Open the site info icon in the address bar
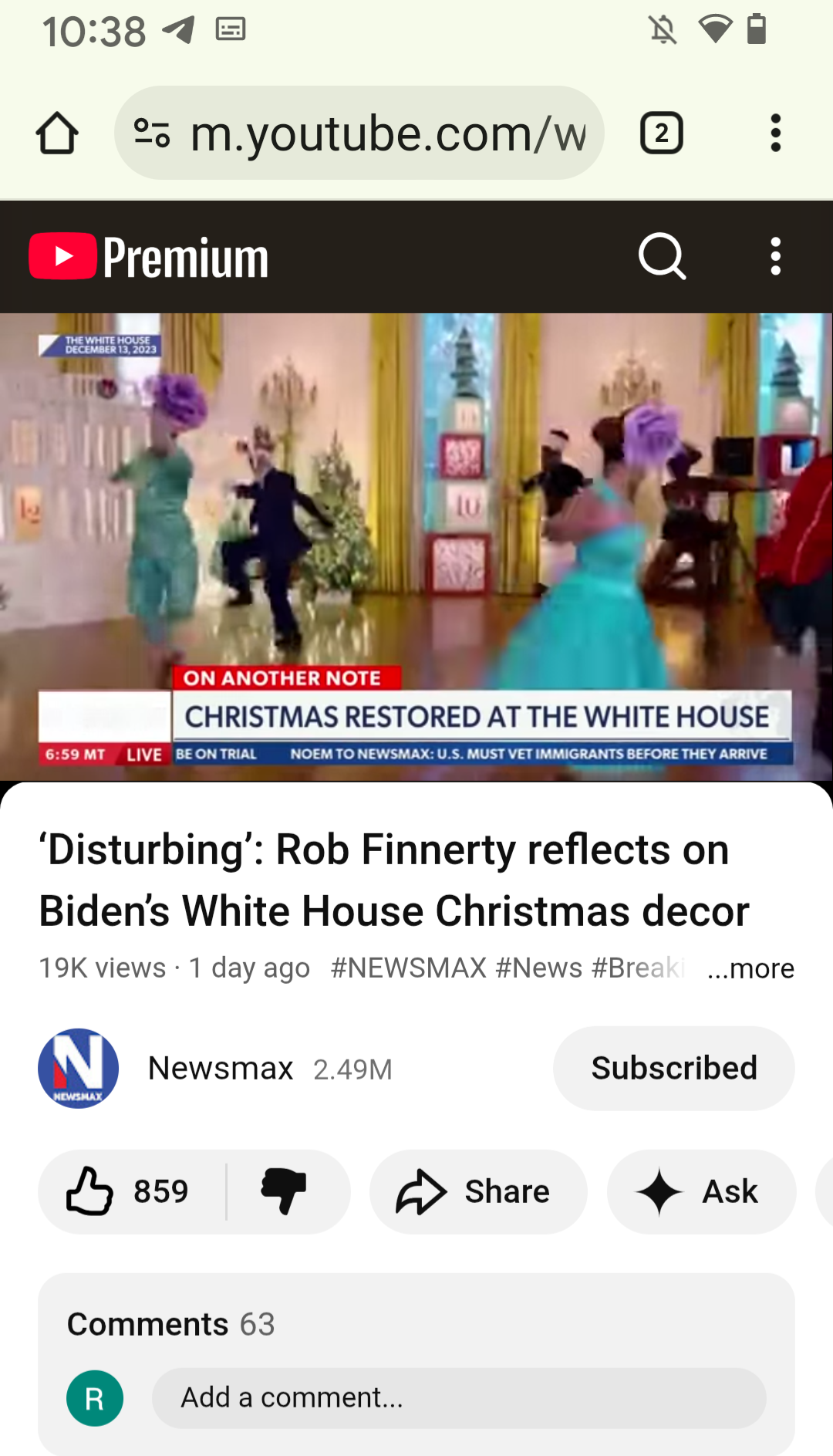Screen dimensions: 833x1456 point(152,133)
